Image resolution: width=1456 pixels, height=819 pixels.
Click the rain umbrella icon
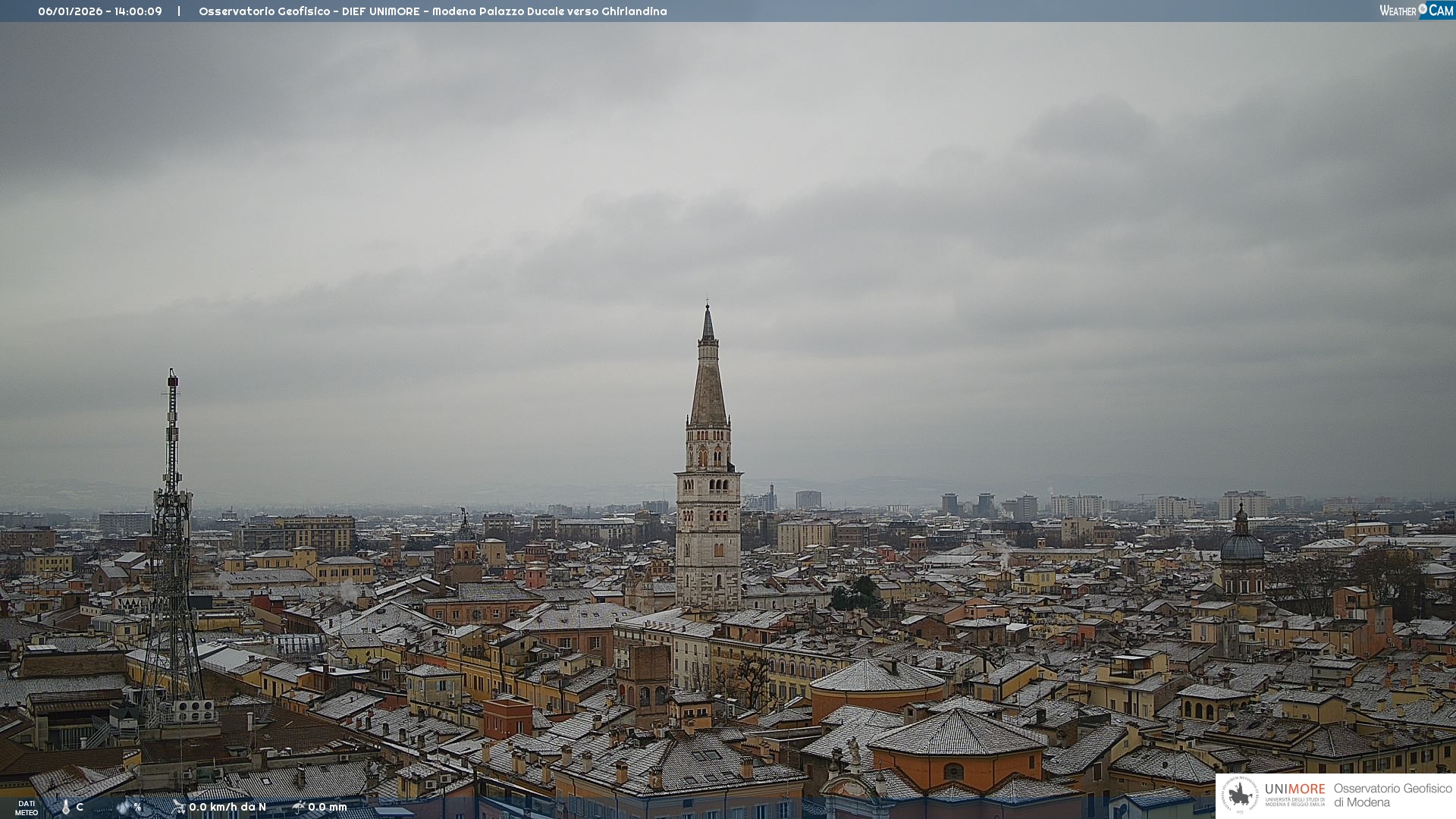(298, 807)
